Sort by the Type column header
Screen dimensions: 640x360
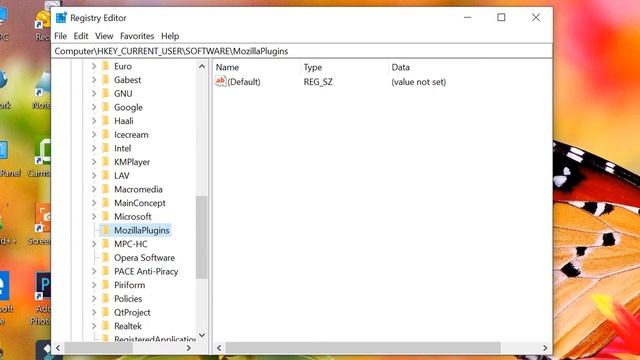[x=313, y=67]
